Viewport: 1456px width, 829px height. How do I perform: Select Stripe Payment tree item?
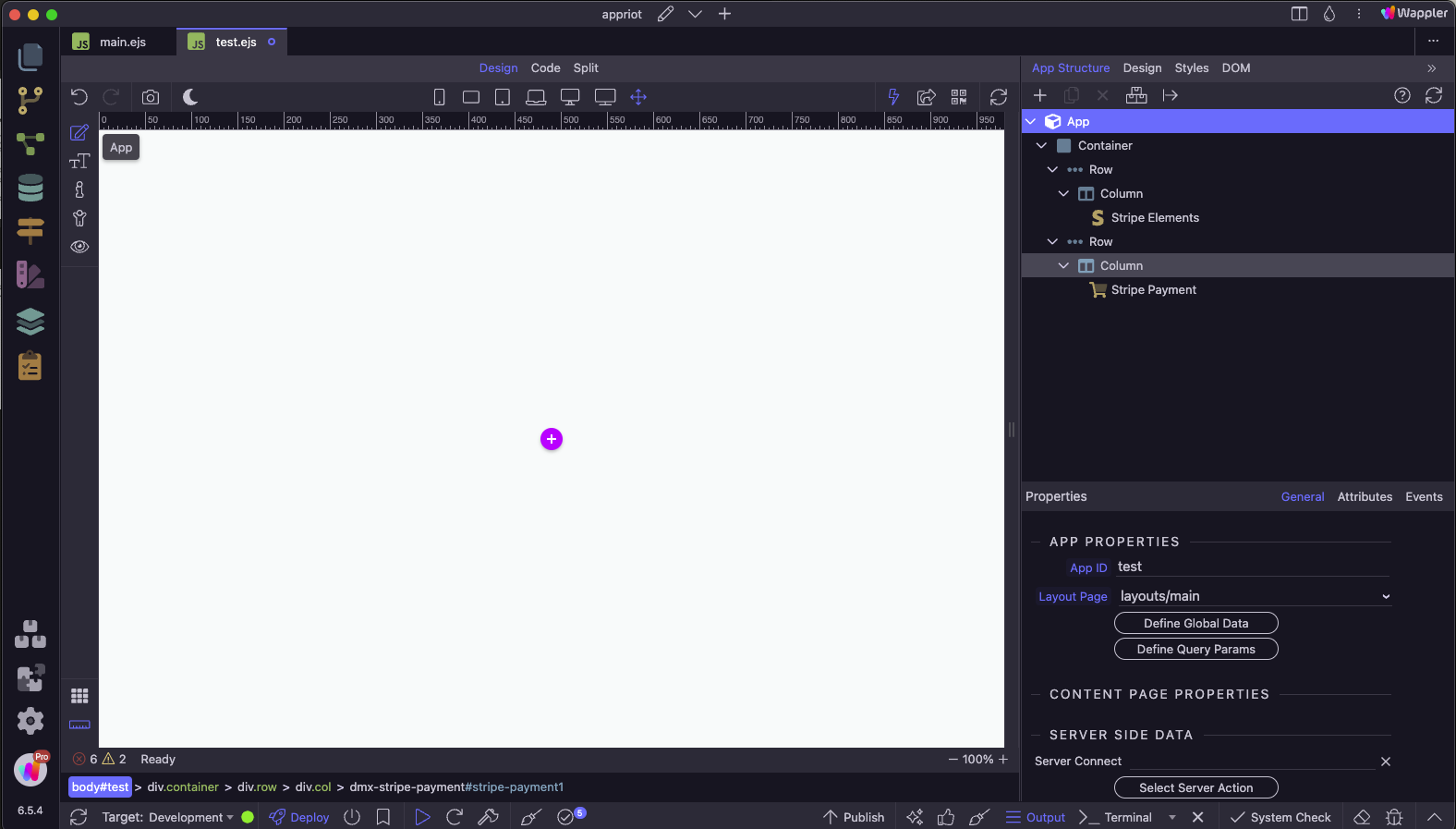[x=1153, y=290]
